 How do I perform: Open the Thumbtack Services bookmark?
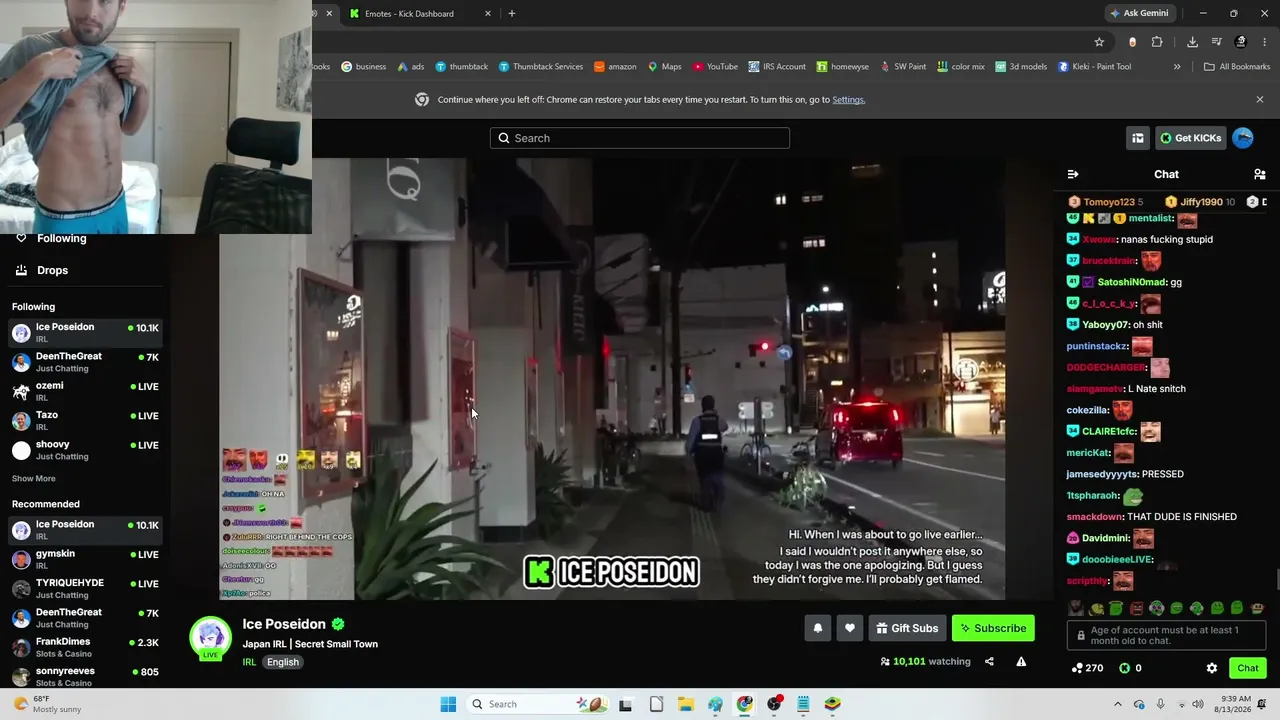point(540,67)
